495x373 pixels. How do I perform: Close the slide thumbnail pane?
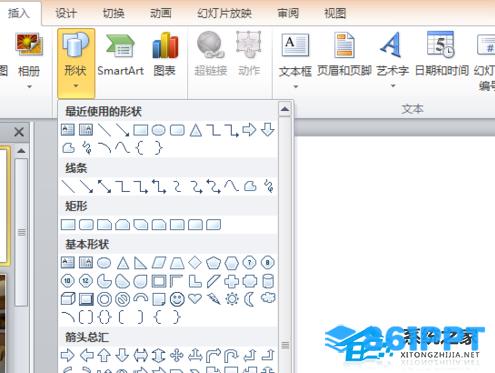click(x=19, y=132)
